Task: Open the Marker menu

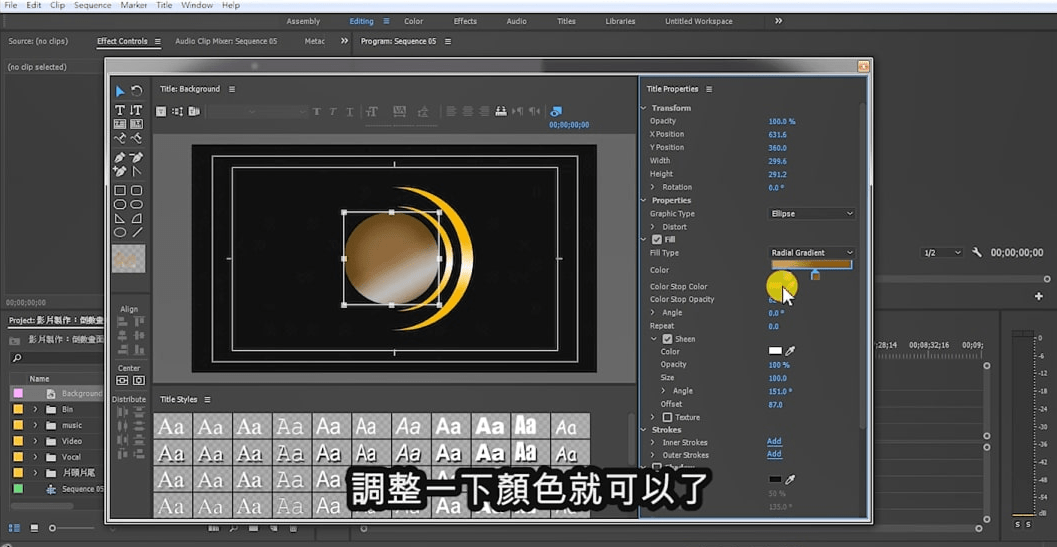Action: (x=133, y=5)
